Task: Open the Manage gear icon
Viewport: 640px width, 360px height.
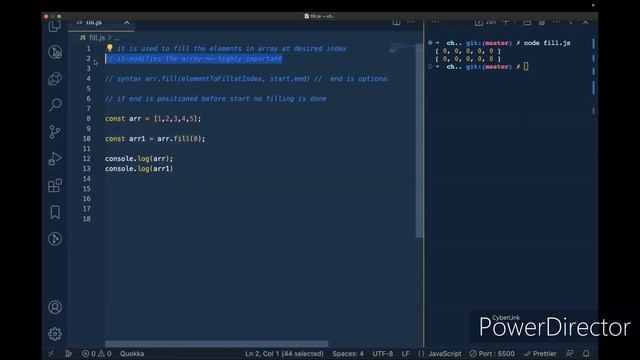Action: pyautogui.click(x=55, y=334)
